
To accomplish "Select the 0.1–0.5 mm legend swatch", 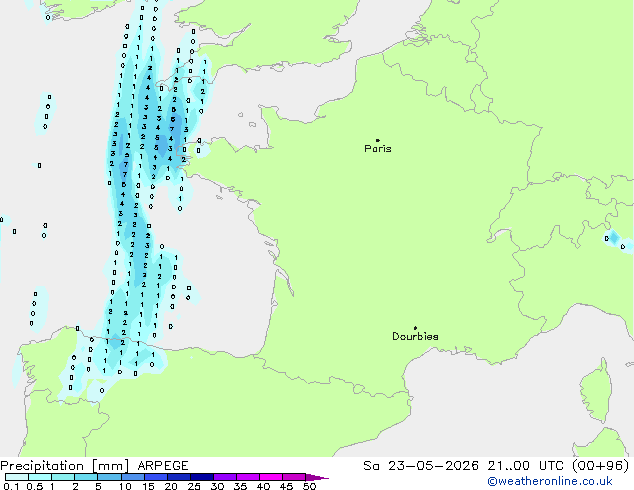I will click(17, 477).
